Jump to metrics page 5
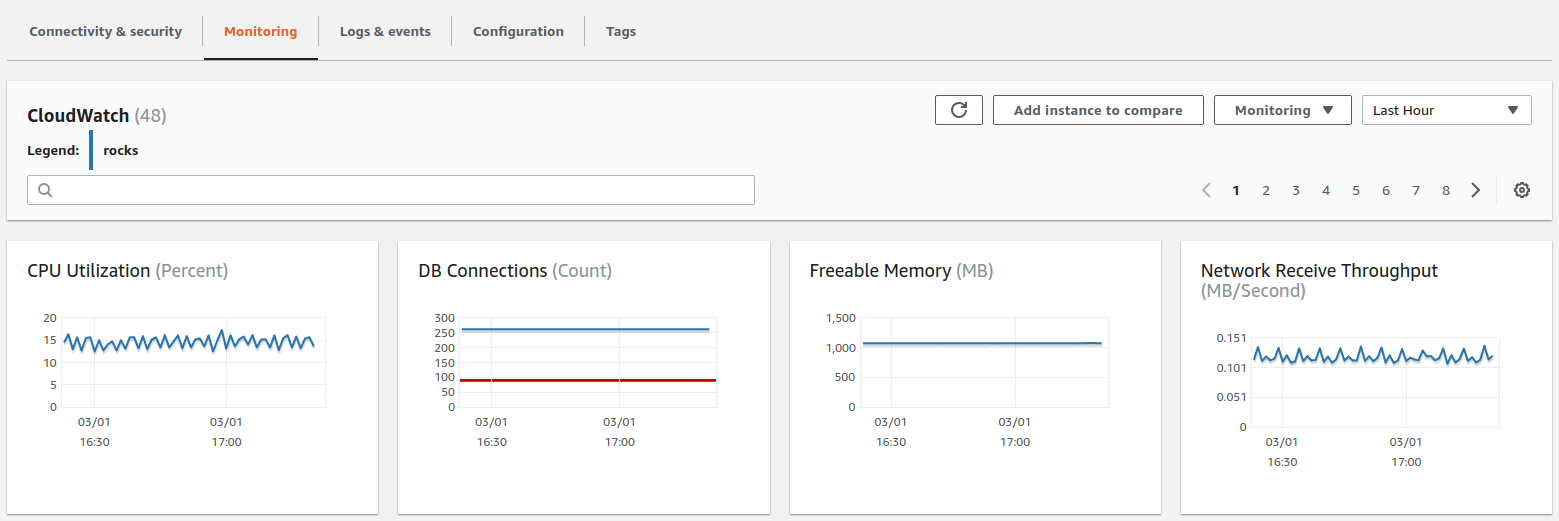This screenshot has height=521, width=1559. 1356,190
